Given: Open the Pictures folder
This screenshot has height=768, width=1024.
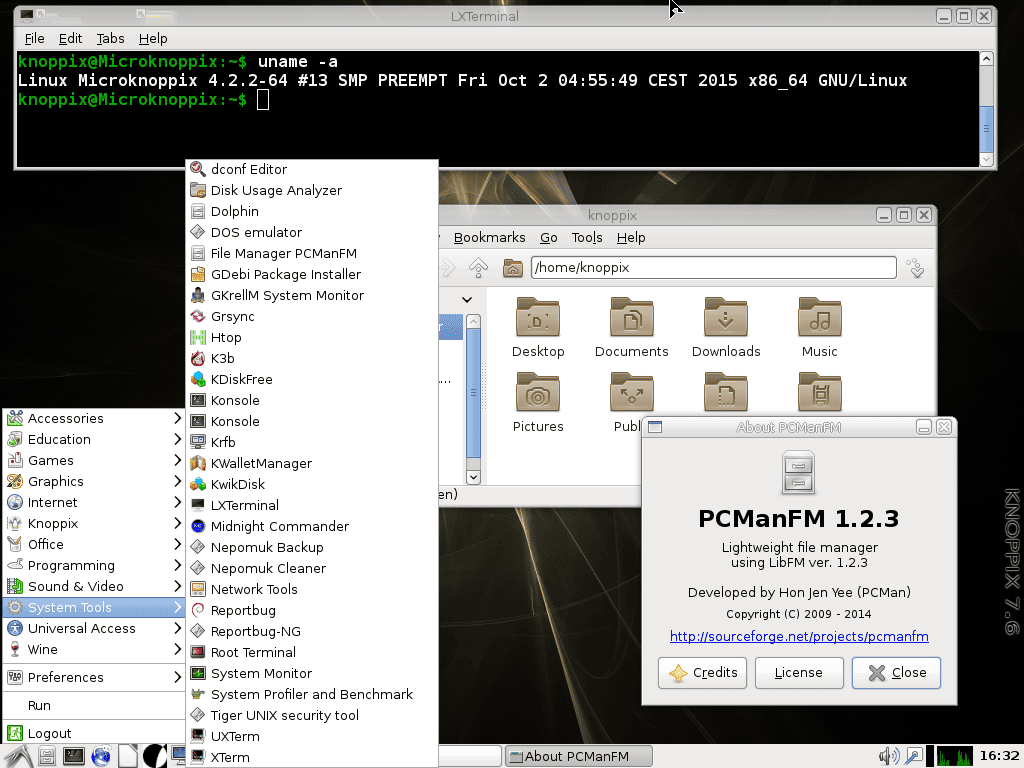Looking at the screenshot, I should click(x=537, y=402).
